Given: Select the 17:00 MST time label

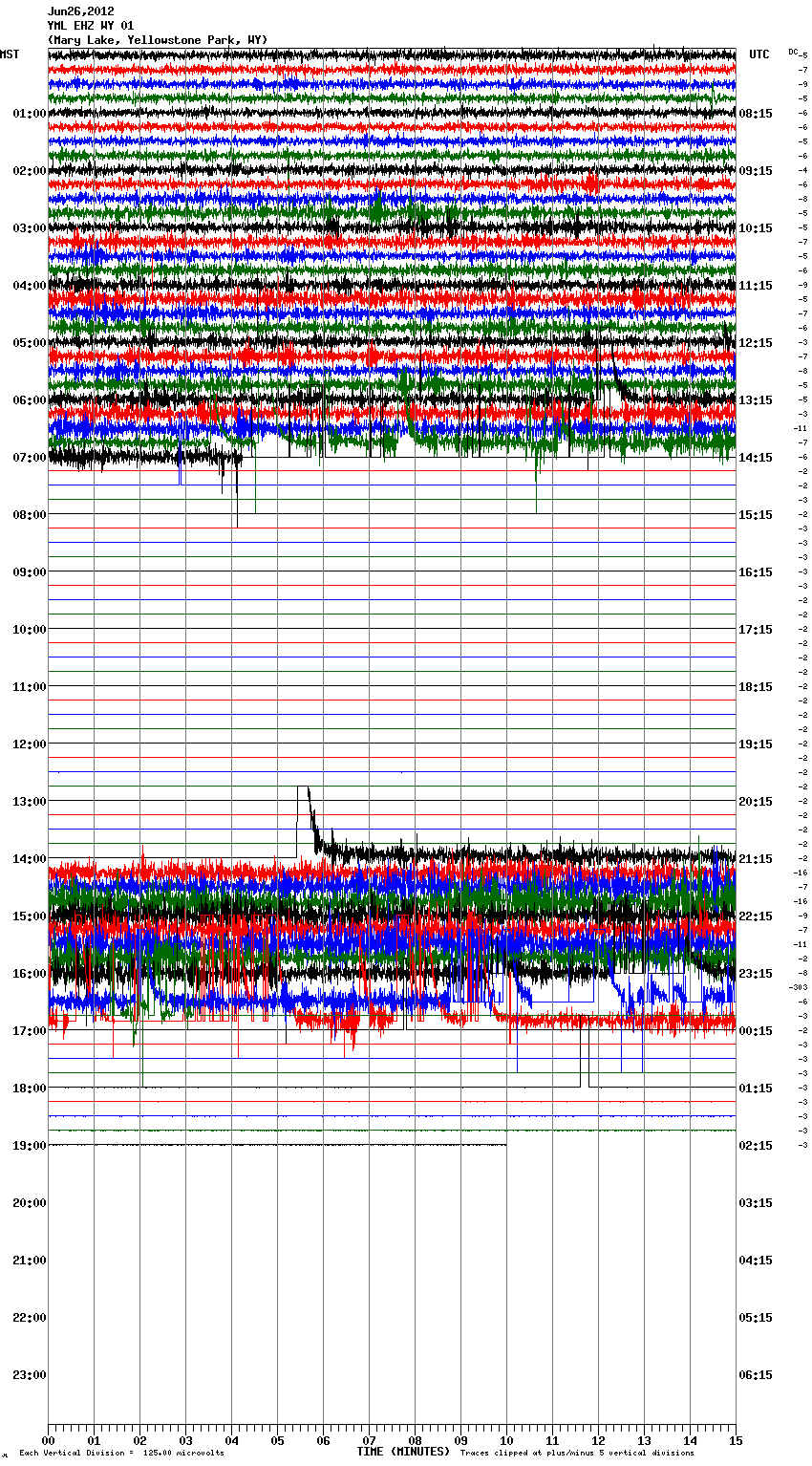Looking at the screenshot, I should (30, 1031).
